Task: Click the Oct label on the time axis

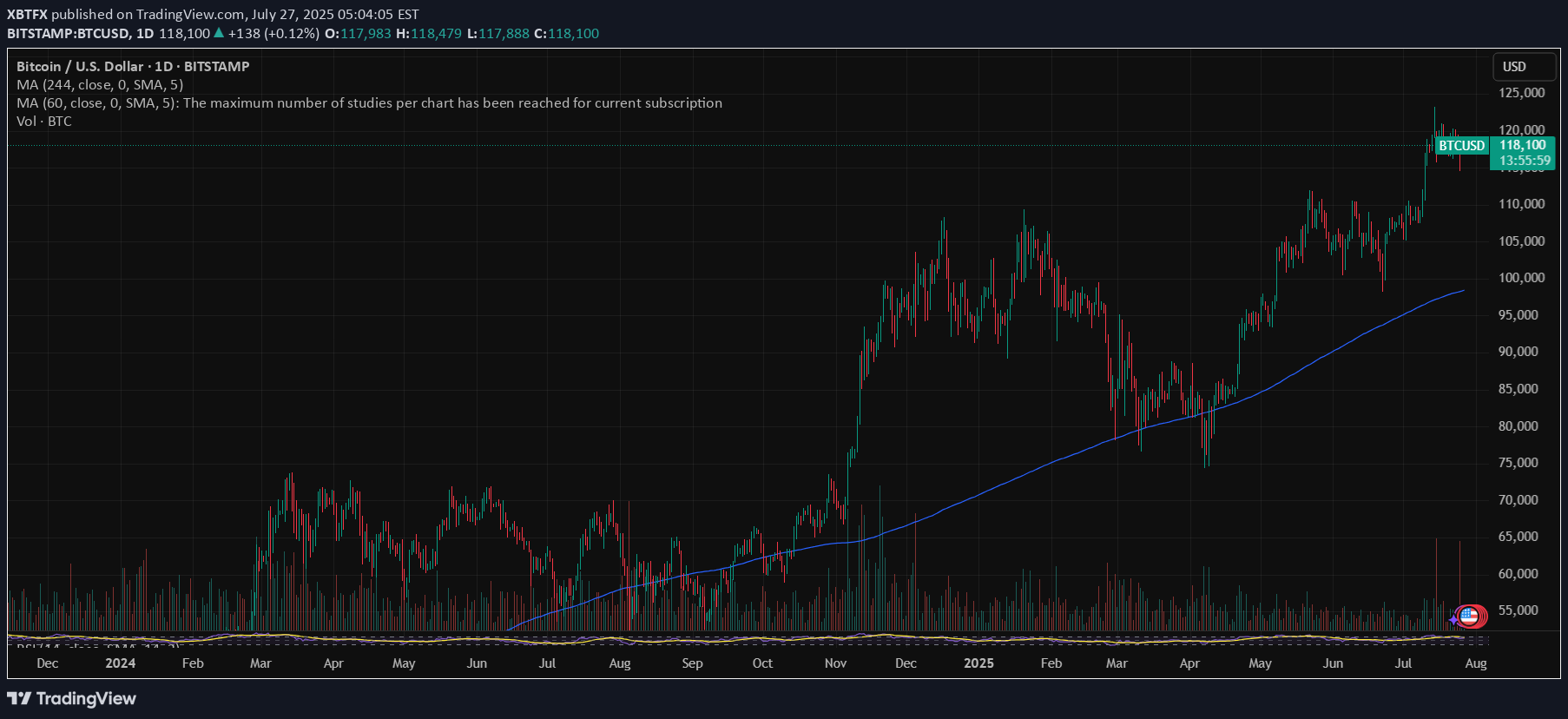Action: (762, 663)
